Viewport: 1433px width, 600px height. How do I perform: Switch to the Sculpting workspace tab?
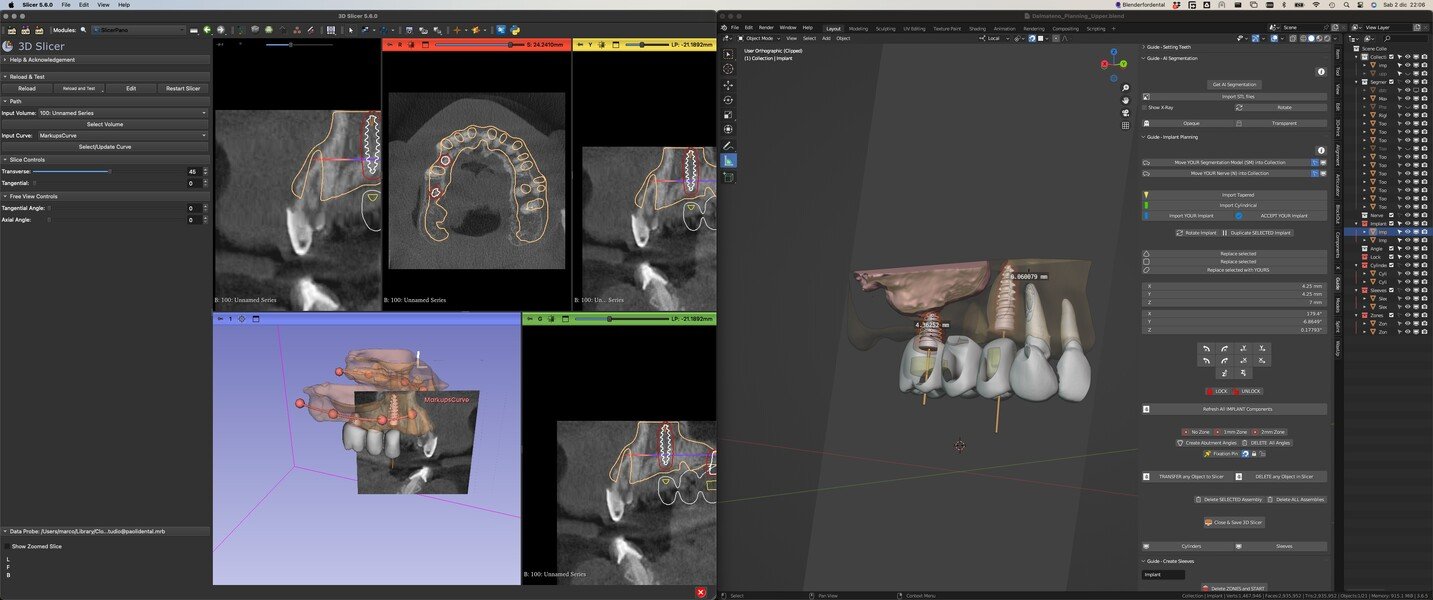click(886, 28)
